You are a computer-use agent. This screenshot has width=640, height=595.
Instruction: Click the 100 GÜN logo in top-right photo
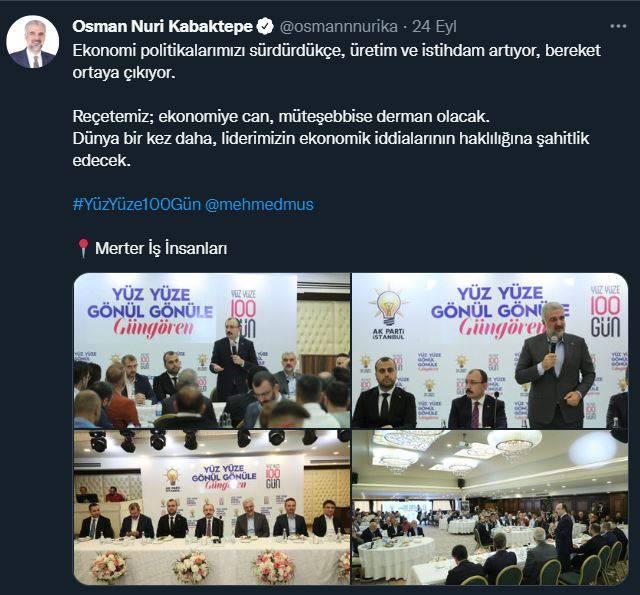[x=605, y=312]
